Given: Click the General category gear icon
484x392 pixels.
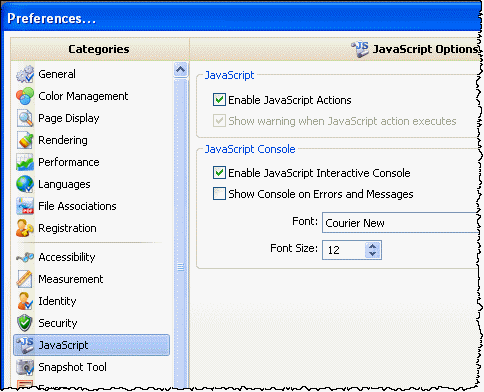Looking at the screenshot, I should tap(25, 74).
